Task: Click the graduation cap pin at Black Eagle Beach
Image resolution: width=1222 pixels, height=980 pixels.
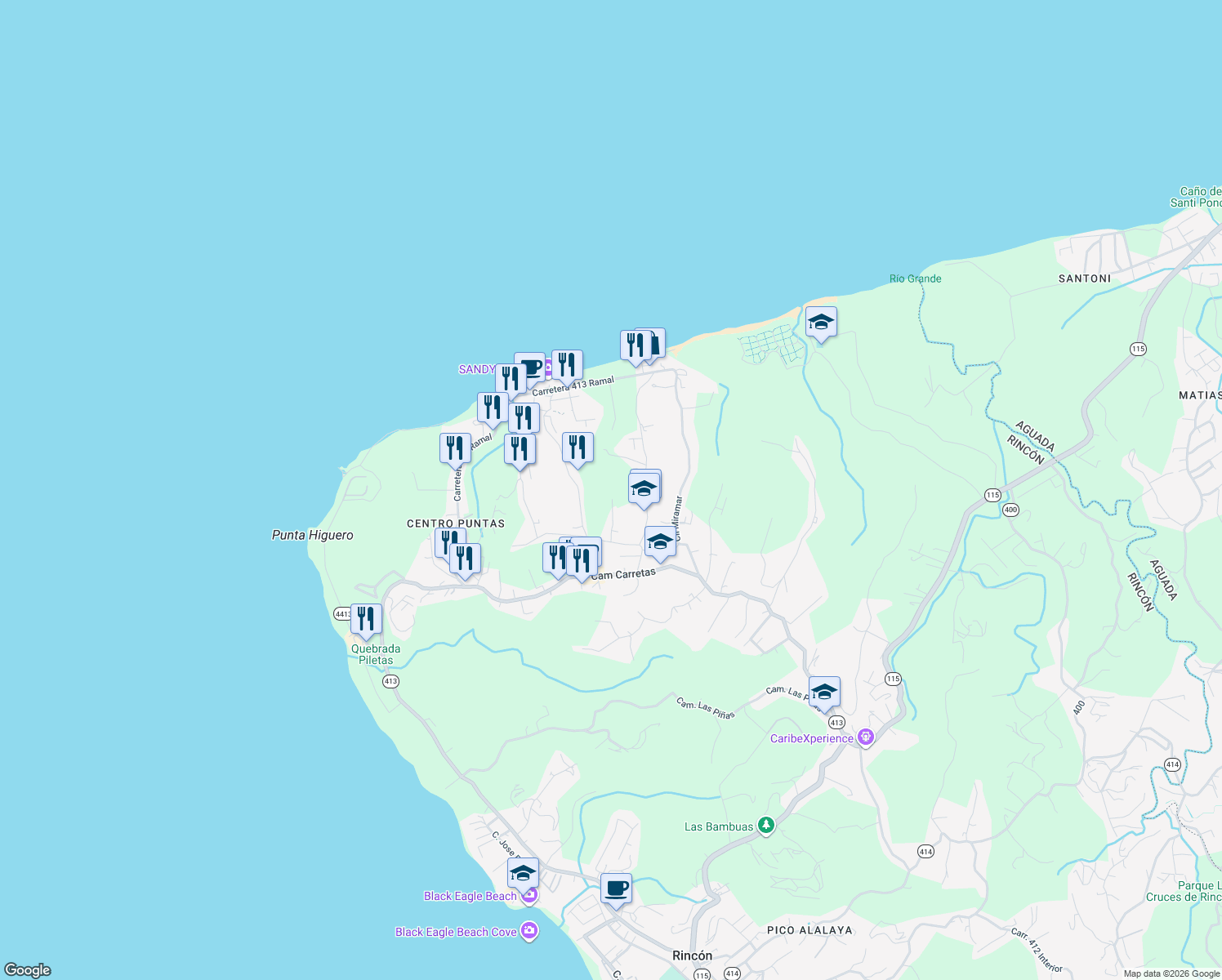Action: (x=522, y=872)
